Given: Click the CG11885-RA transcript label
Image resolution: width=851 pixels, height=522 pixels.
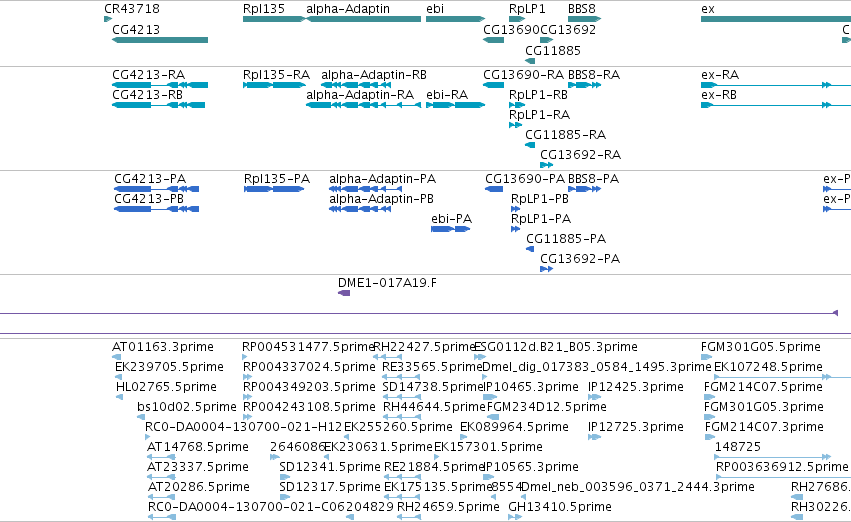Looking at the screenshot, I should point(566,135).
